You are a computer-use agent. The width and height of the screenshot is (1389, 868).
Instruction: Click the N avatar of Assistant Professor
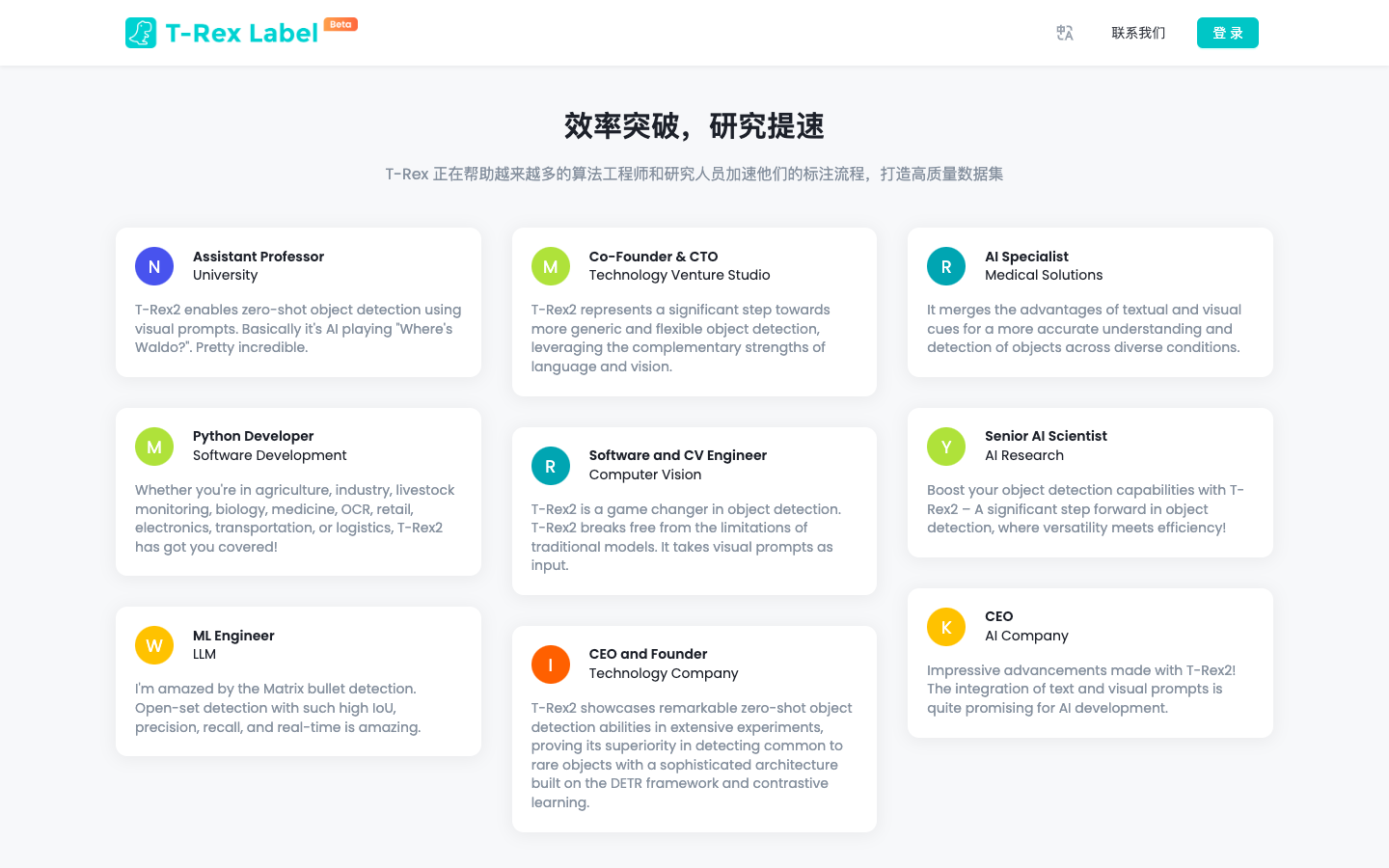(154, 266)
